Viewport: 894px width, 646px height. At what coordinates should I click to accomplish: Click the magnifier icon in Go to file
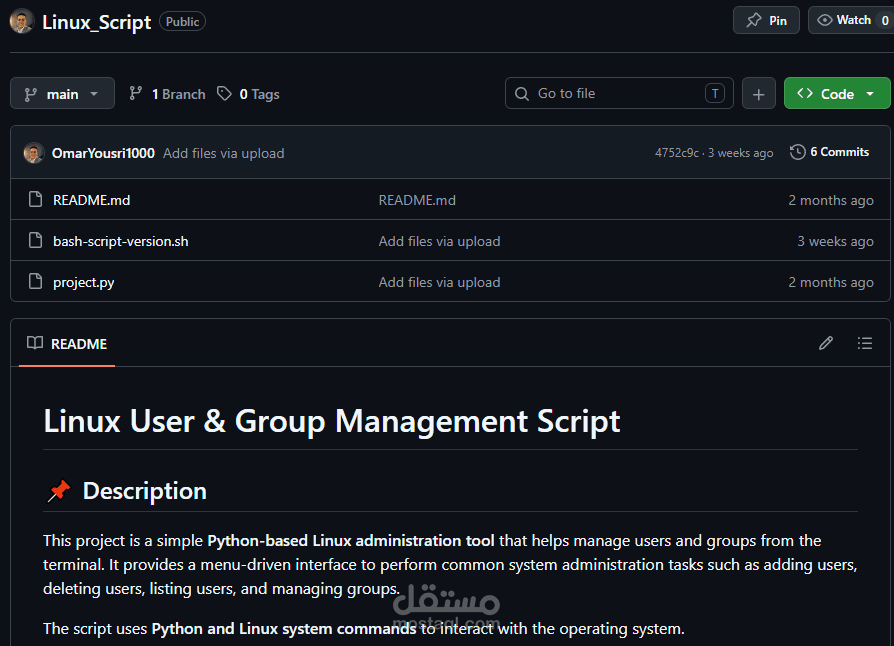point(522,94)
